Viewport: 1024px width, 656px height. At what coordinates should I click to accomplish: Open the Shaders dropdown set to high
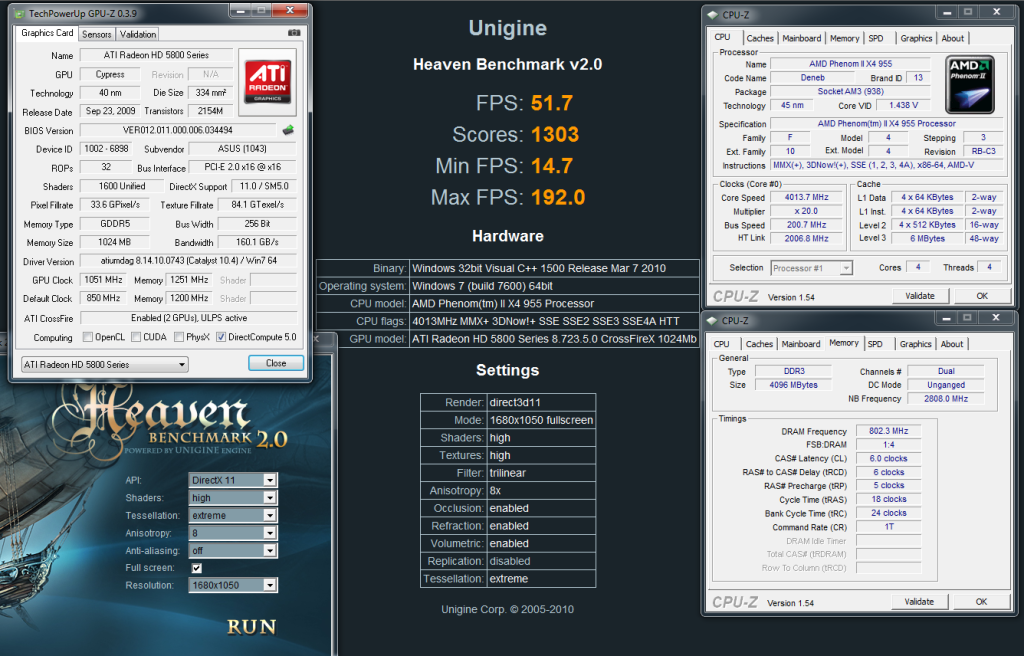pos(233,498)
